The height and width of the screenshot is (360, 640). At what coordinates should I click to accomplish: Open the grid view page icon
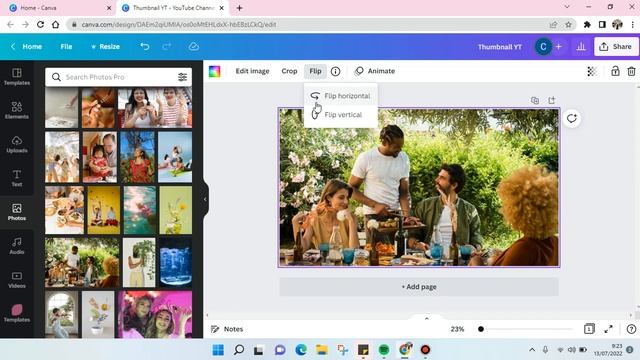pyautogui.click(x=589, y=329)
